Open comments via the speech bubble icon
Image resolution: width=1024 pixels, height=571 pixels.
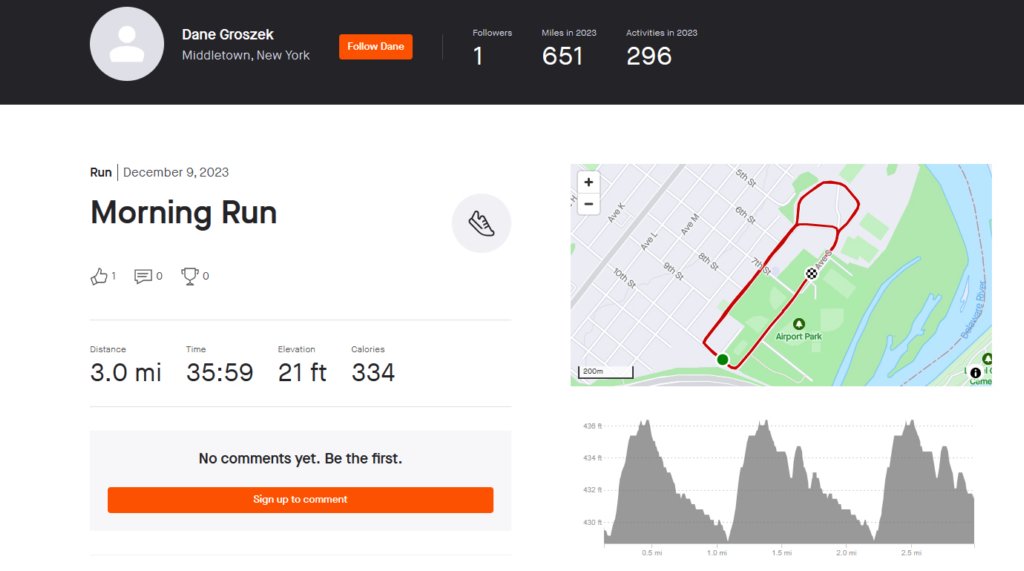click(143, 276)
